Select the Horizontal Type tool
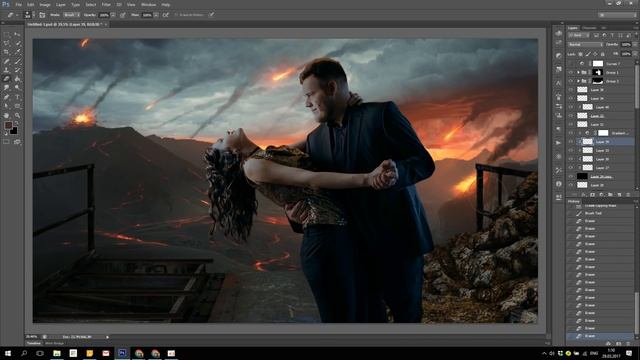 [x=17, y=97]
